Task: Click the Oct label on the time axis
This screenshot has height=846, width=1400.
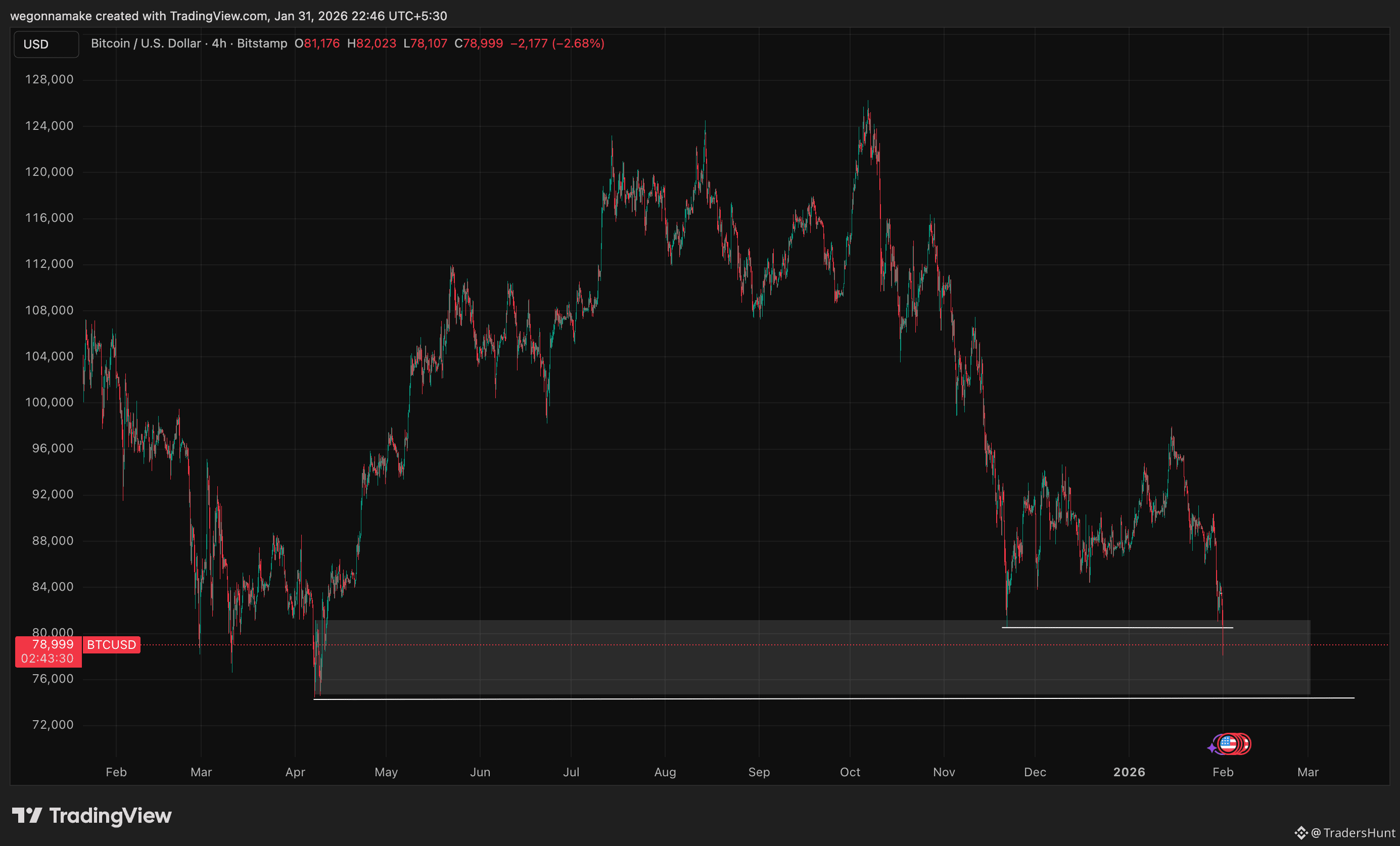Action: click(850, 773)
